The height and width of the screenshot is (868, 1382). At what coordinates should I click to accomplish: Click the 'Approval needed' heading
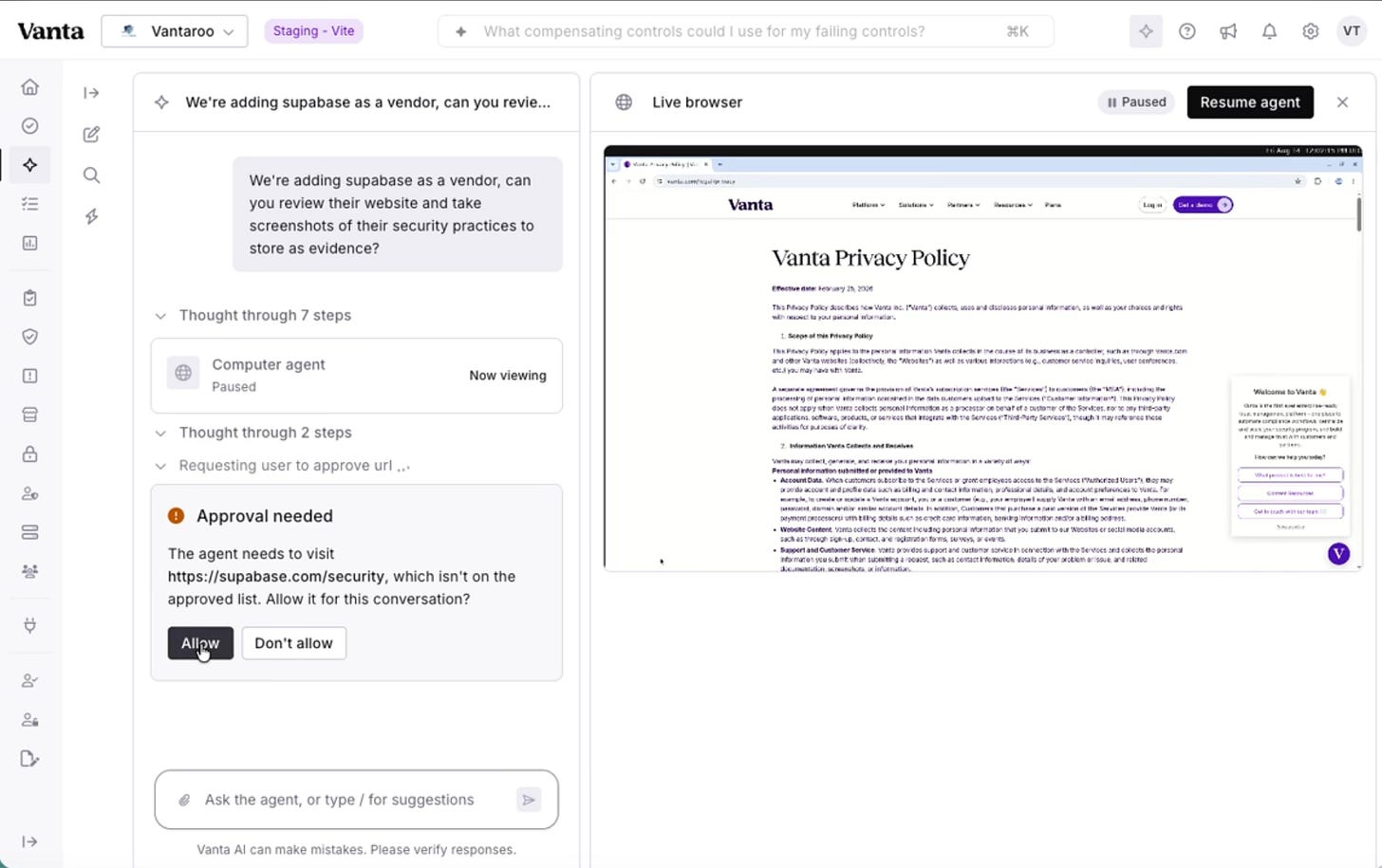coord(265,516)
